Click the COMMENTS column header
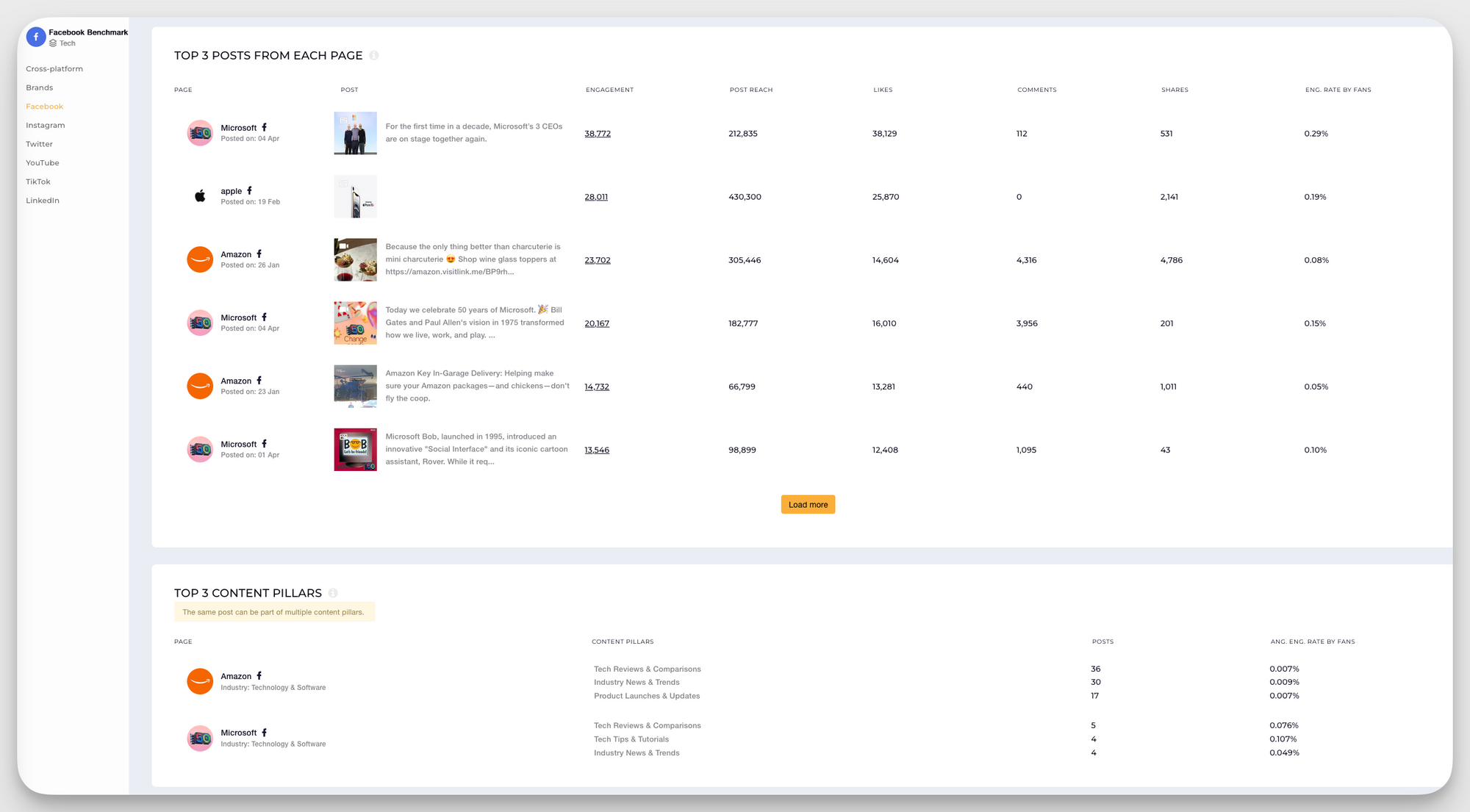 click(x=1037, y=90)
